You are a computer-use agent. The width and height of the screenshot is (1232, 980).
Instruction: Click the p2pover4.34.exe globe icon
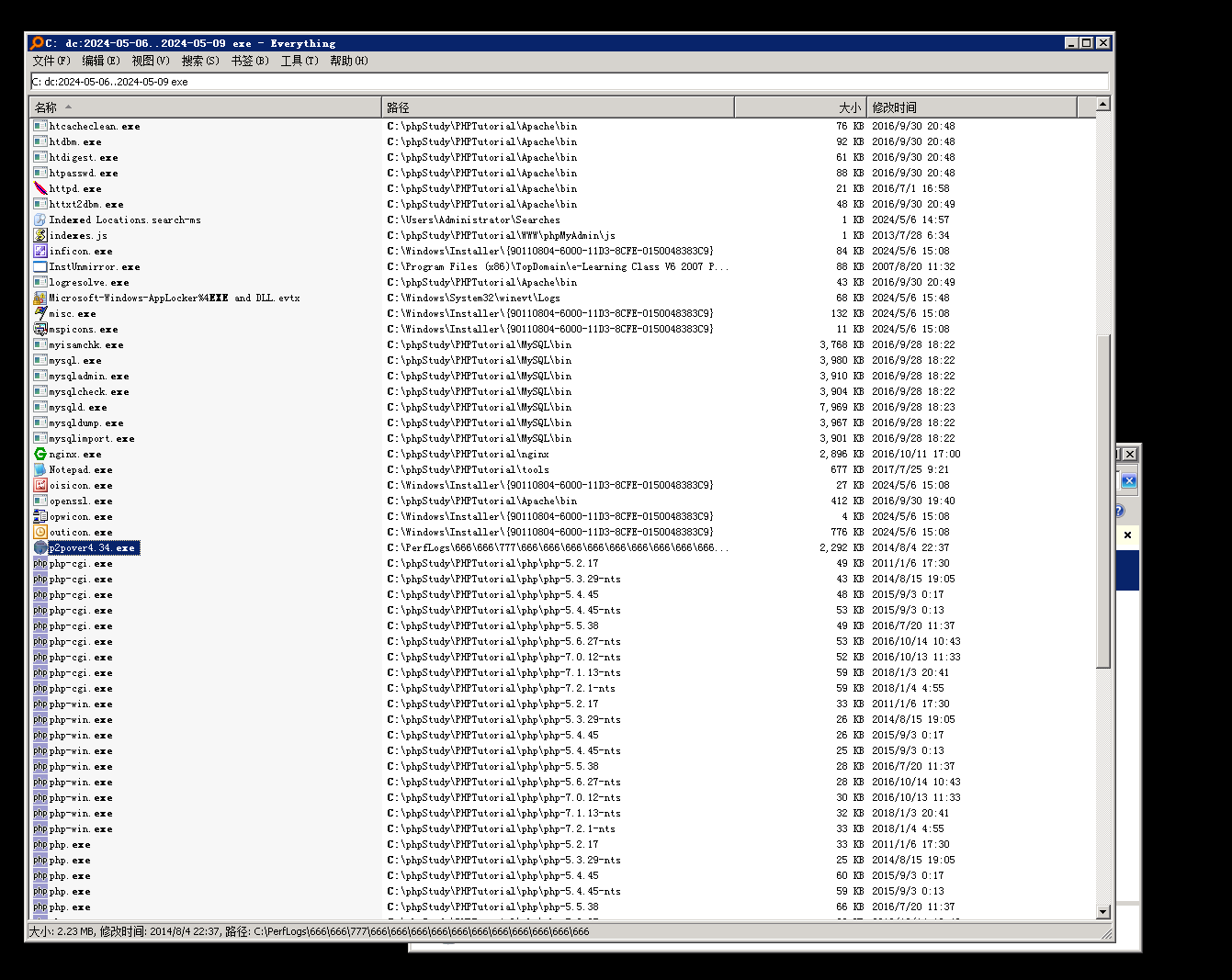[40, 547]
